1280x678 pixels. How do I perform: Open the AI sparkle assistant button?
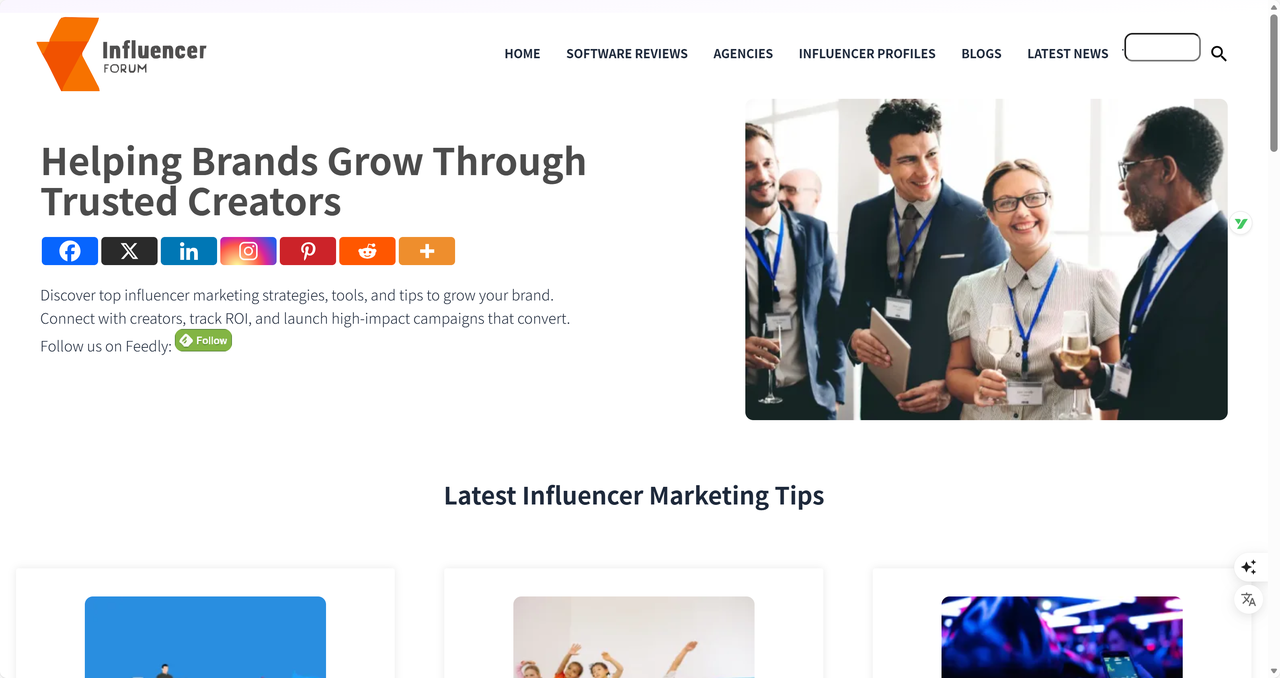(1248, 567)
